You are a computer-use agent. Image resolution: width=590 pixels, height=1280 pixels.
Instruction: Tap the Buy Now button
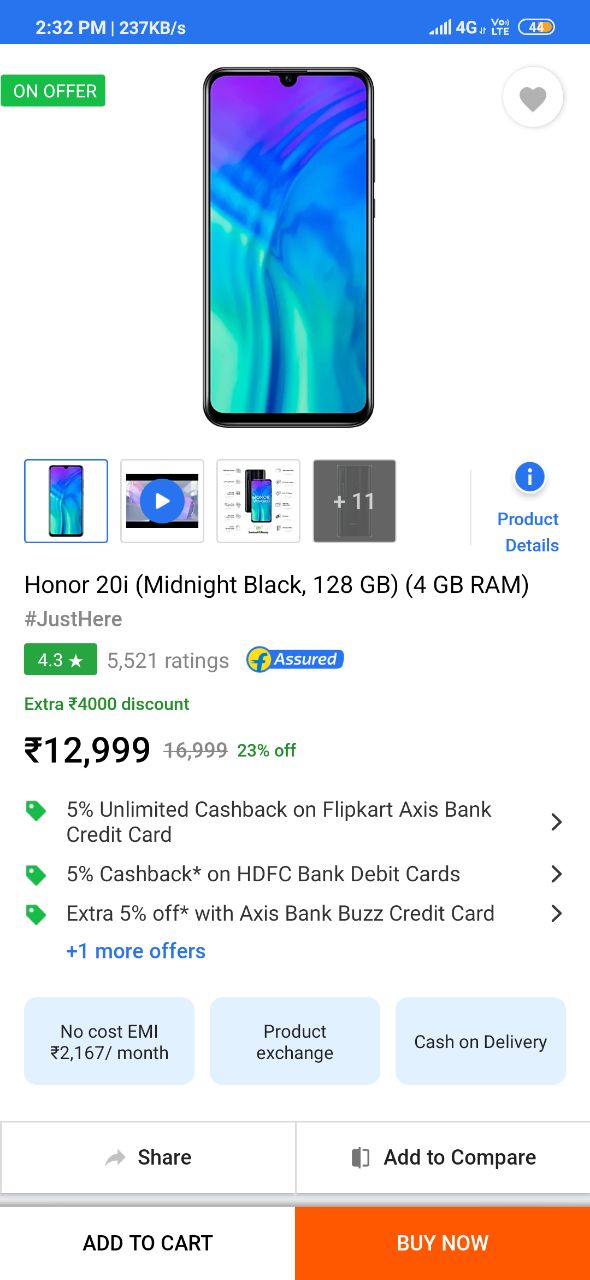(x=443, y=1243)
